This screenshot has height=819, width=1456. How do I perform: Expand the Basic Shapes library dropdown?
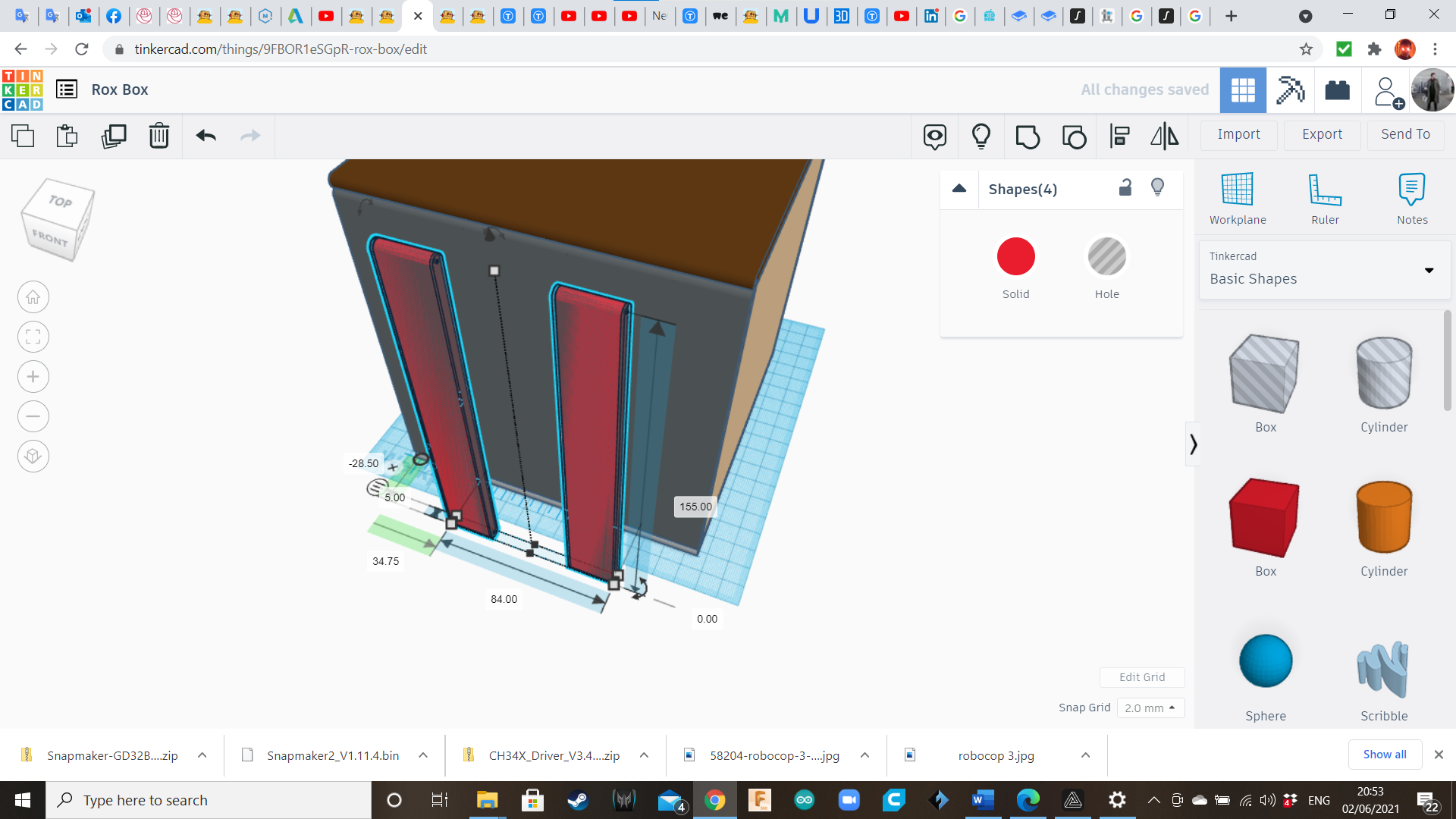click(1429, 270)
